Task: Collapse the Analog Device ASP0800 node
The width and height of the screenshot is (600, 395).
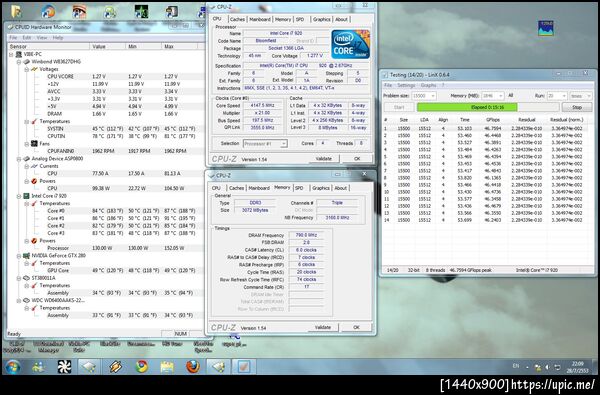Action: pos(19,159)
